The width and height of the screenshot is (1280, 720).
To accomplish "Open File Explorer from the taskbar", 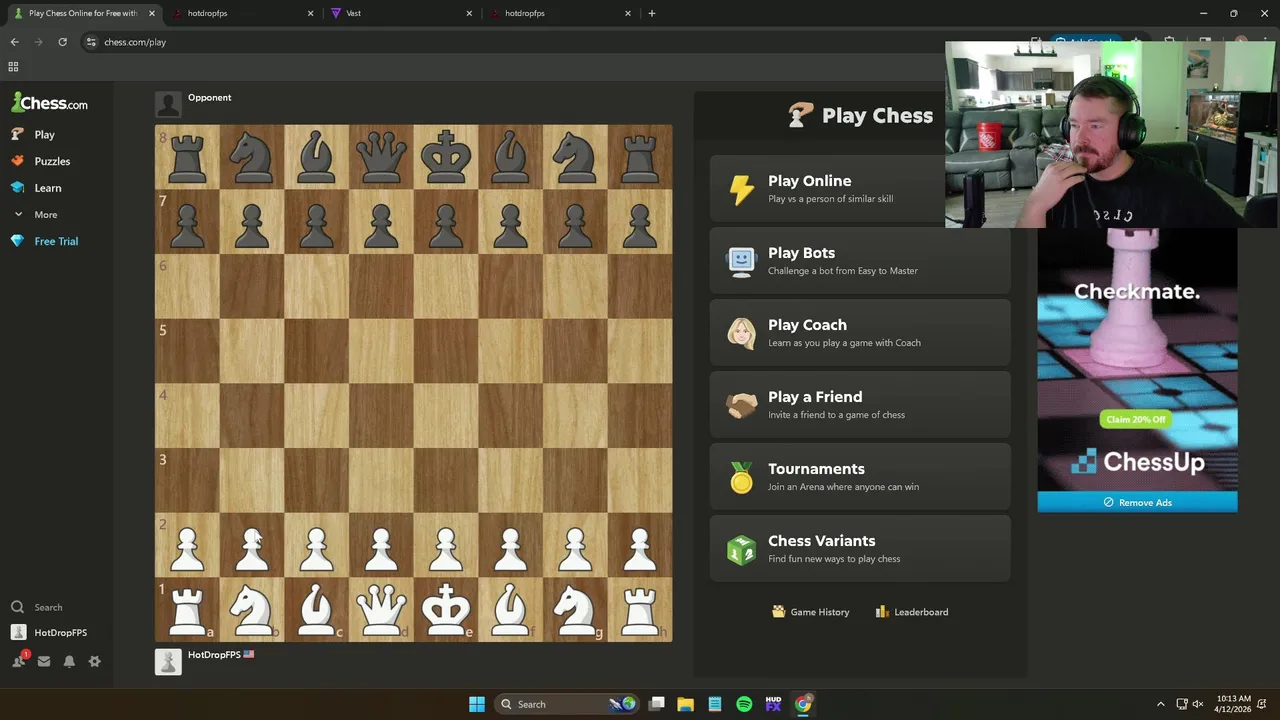I will (x=686, y=704).
